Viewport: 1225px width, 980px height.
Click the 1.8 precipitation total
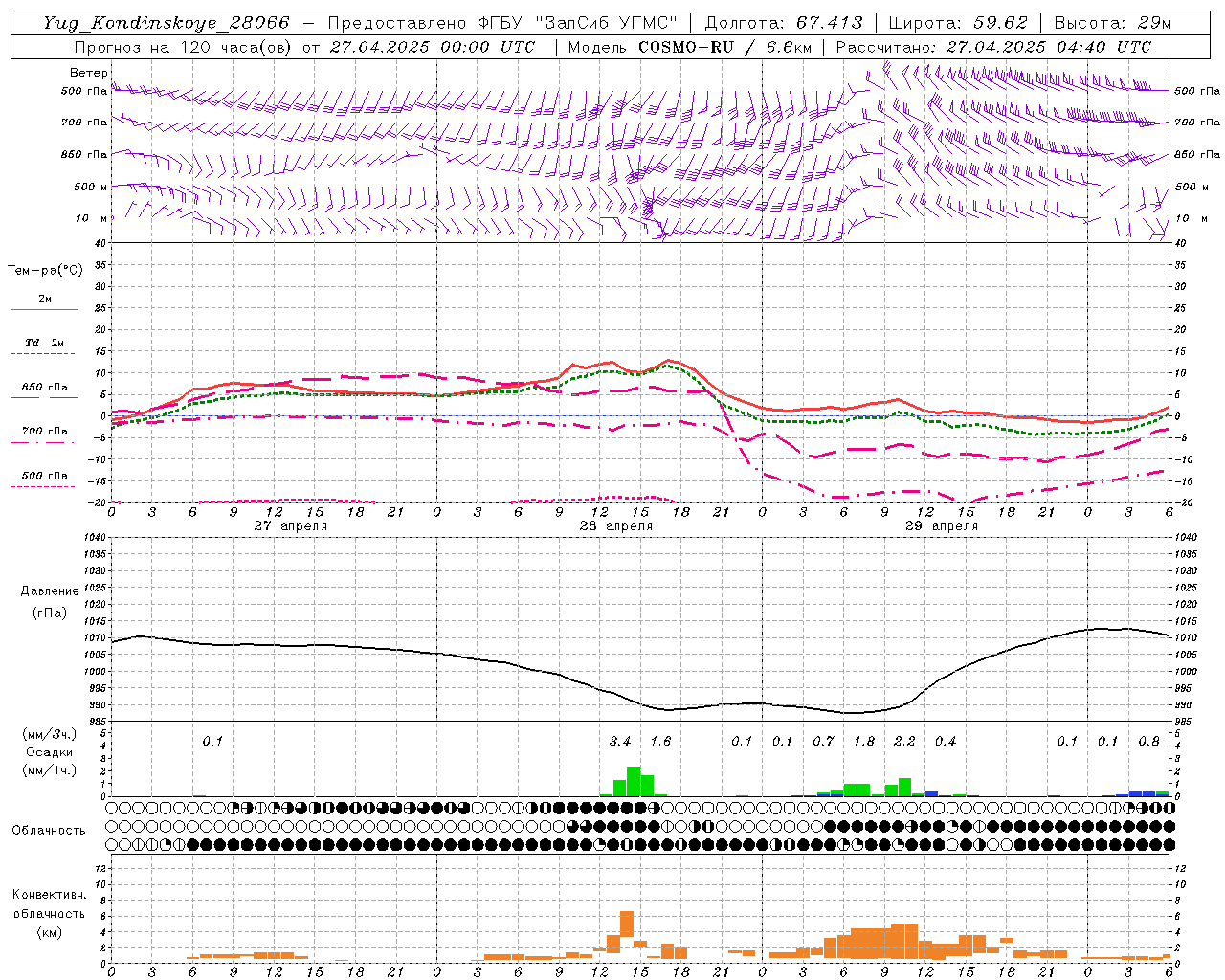[x=864, y=741]
